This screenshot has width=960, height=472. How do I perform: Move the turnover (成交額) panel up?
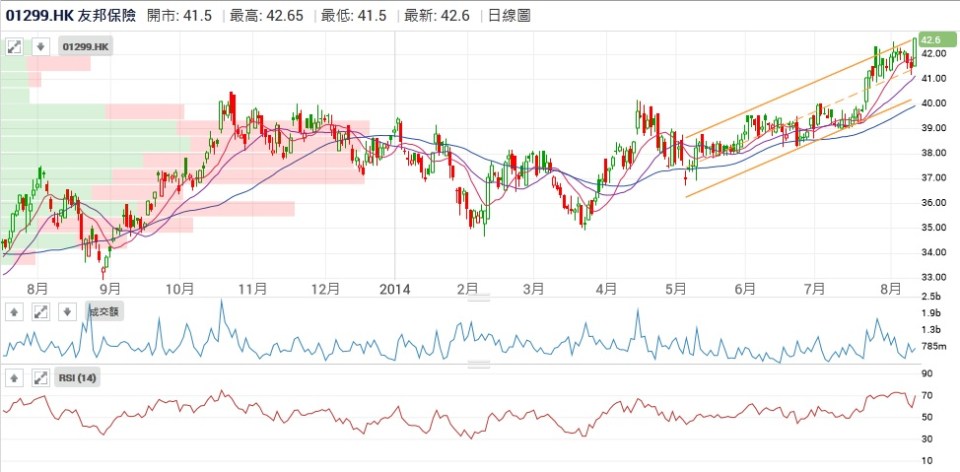(x=15, y=312)
